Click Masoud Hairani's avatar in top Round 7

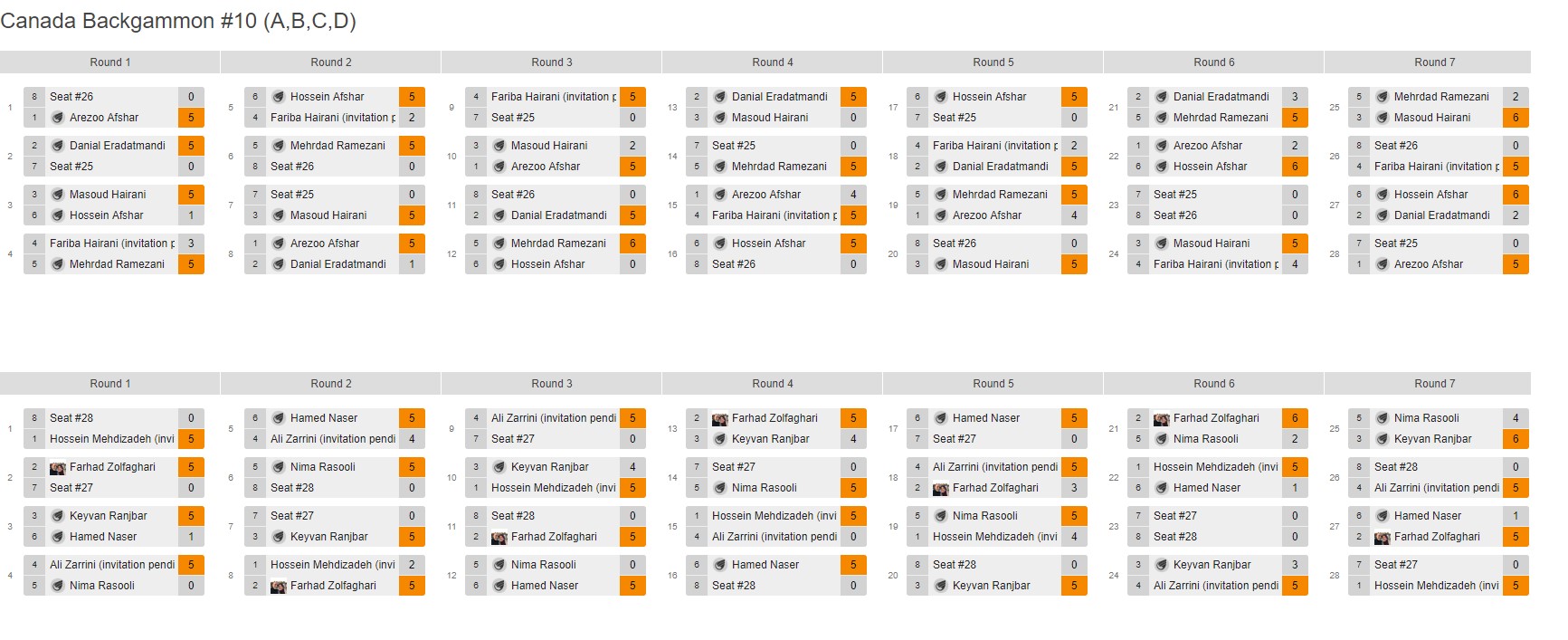1383,118
